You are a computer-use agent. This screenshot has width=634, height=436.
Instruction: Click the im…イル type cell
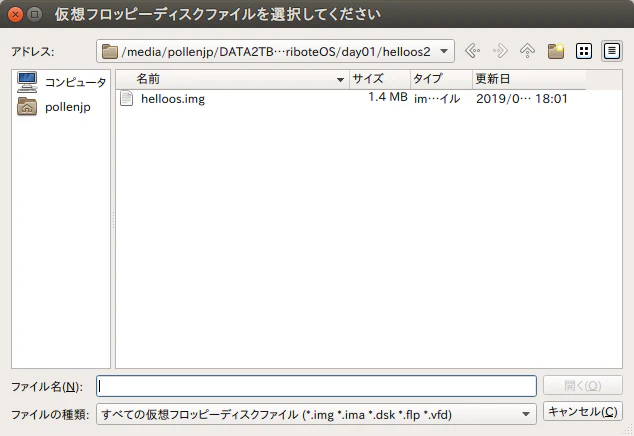point(437,99)
